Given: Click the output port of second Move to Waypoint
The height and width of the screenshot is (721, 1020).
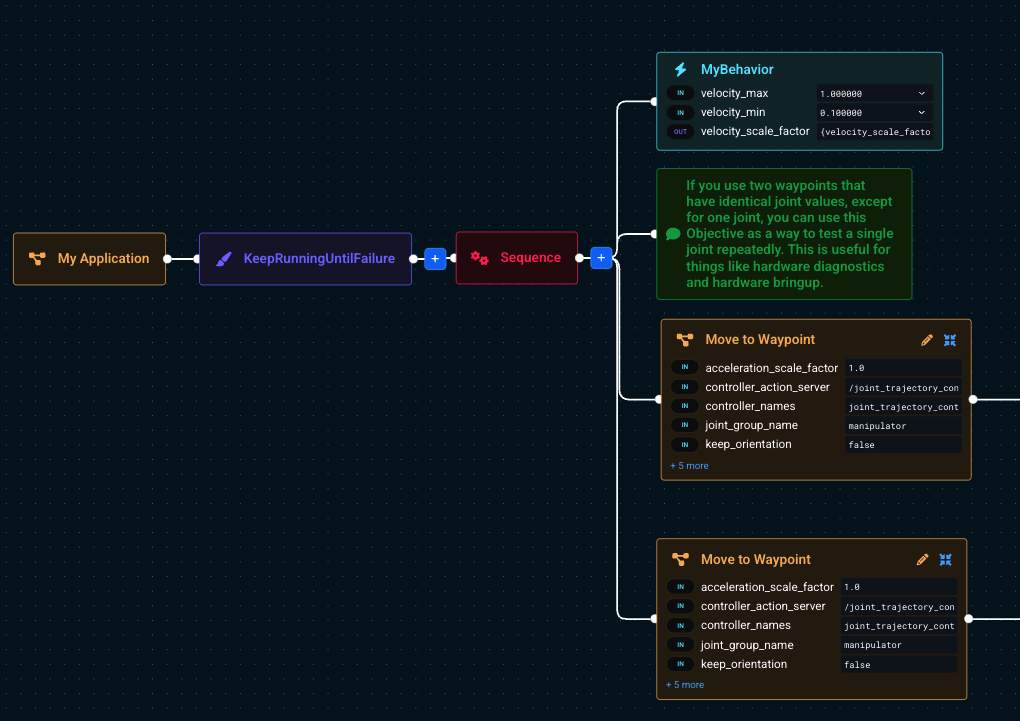Looking at the screenshot, I should click(x=969, y=619).
